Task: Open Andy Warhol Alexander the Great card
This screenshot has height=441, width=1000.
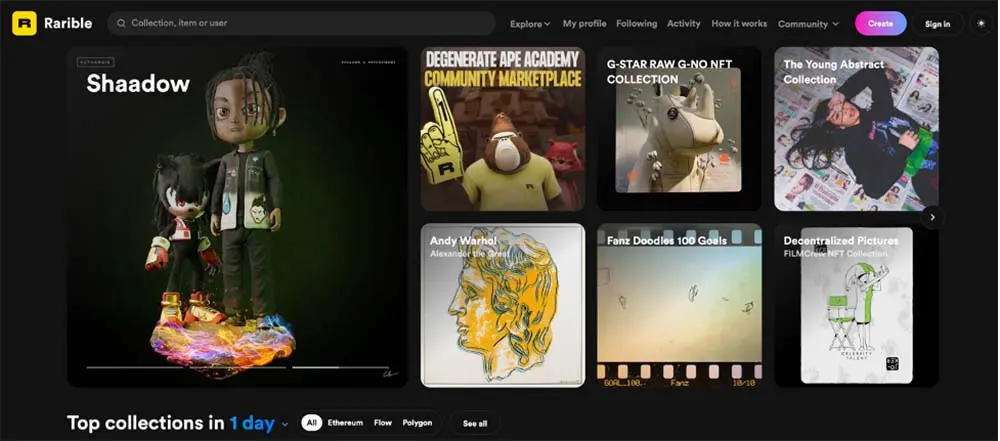Action: (503, 305)
